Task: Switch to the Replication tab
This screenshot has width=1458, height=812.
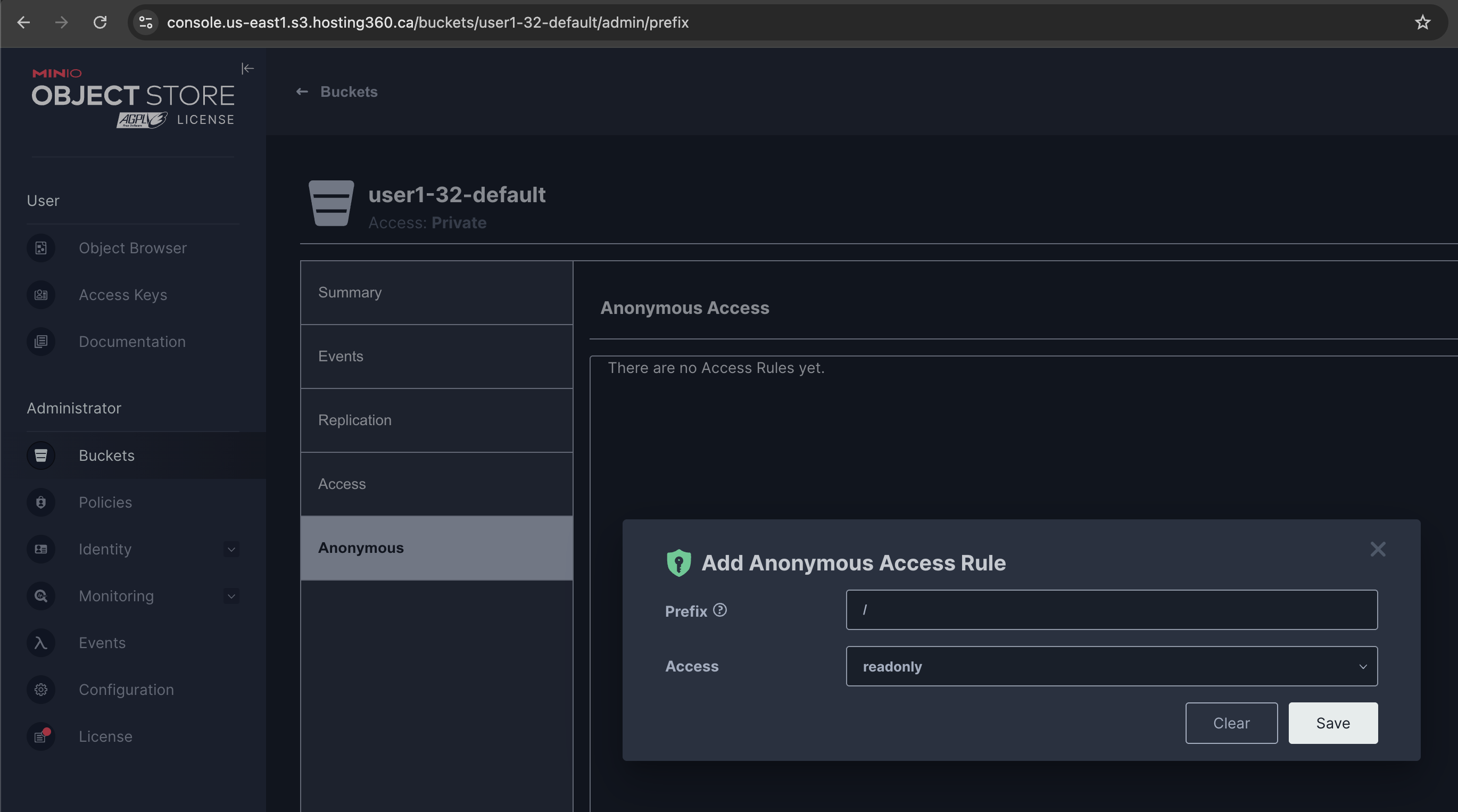Action: click(x=436, y=420)
